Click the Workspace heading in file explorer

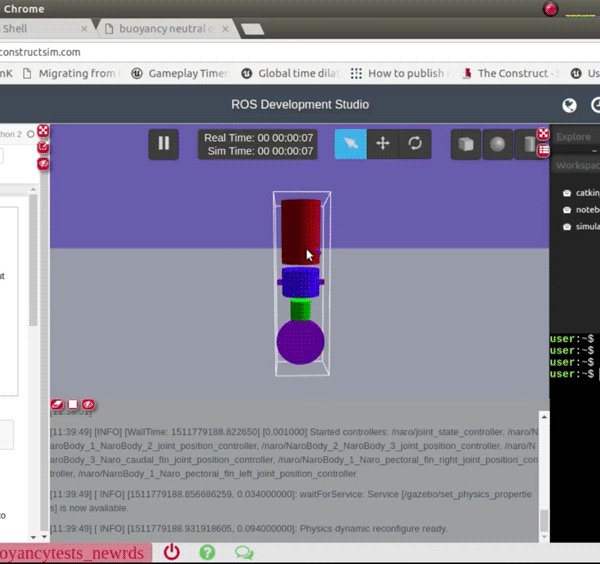tap(577, 165)
